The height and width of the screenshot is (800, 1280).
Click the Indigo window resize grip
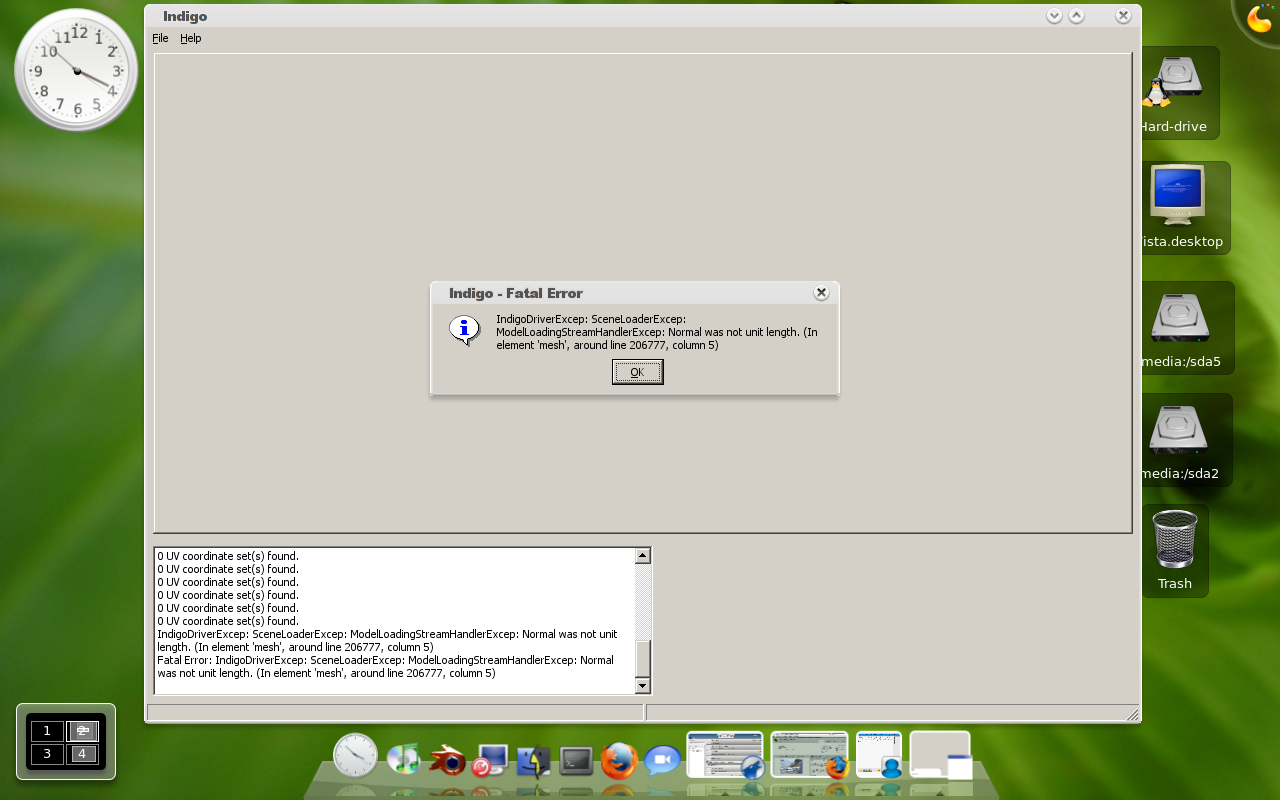pyautogui.click(x=1132, y=714)
